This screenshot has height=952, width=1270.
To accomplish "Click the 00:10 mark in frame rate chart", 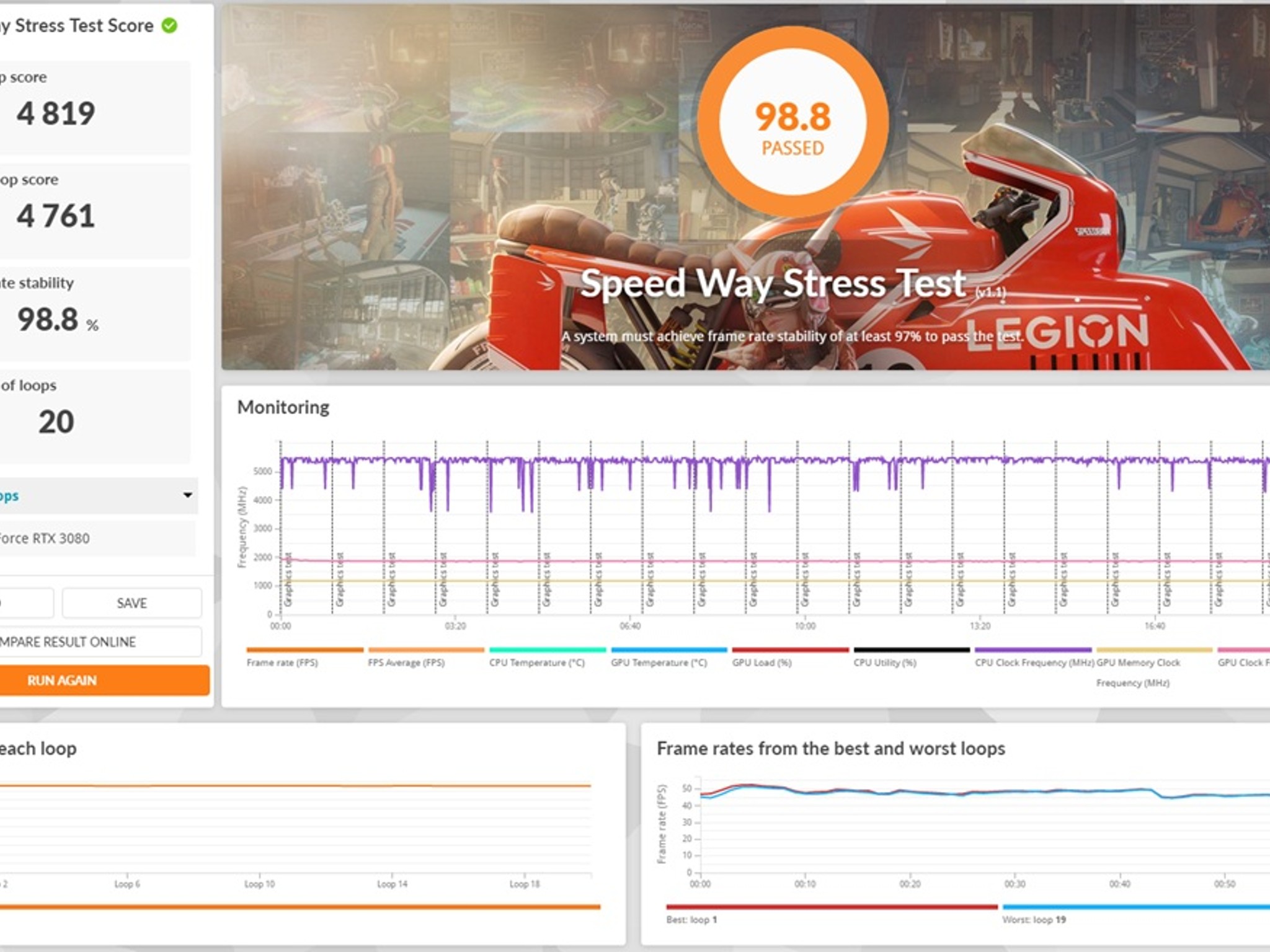I will [x=806, y=884].
